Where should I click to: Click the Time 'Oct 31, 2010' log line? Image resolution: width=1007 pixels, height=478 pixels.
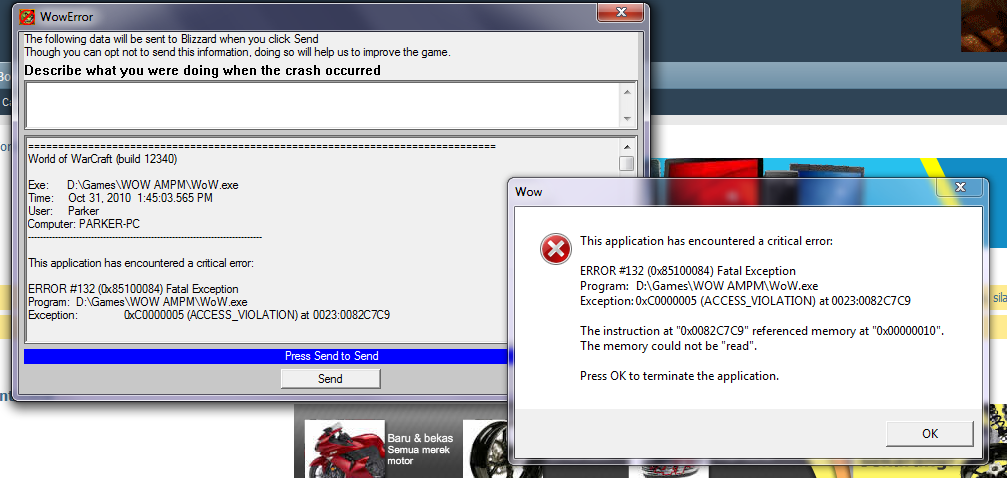[x=120, y=198]
